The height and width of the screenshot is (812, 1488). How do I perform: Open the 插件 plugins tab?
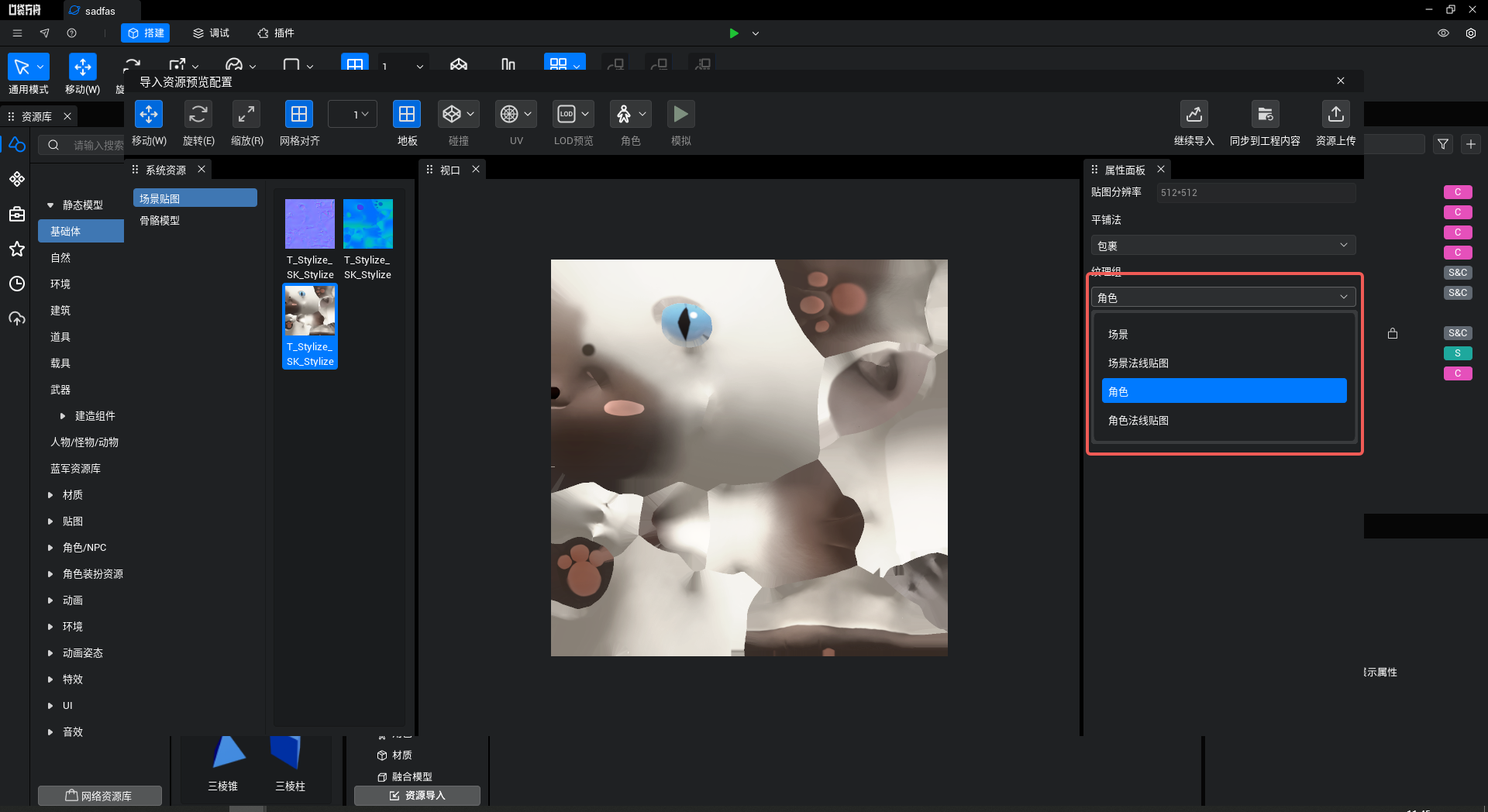(276, 33)
